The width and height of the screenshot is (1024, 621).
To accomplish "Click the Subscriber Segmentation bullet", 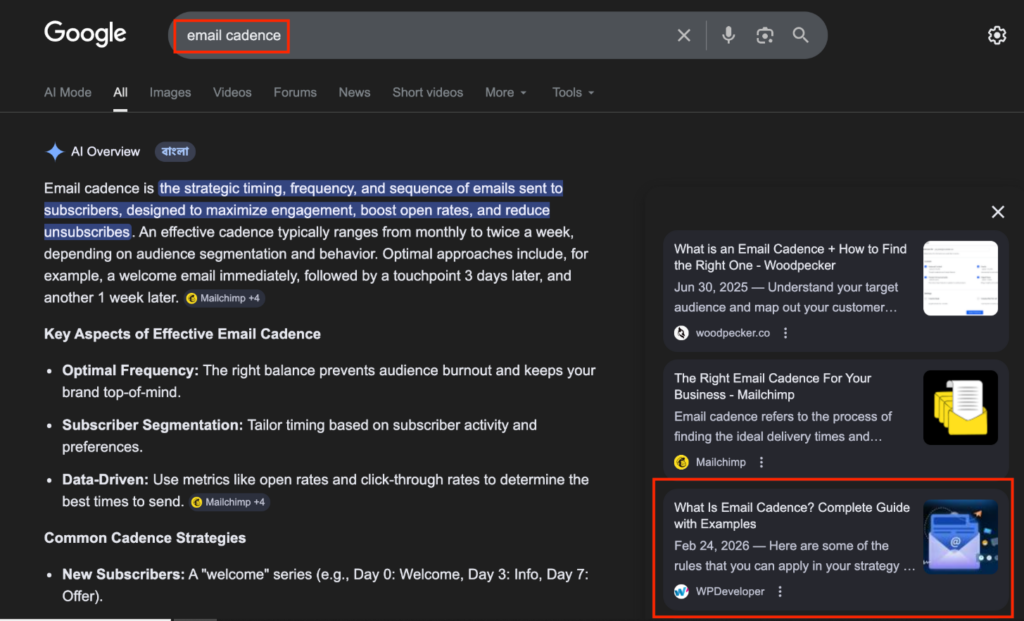I will coord(299,436).
